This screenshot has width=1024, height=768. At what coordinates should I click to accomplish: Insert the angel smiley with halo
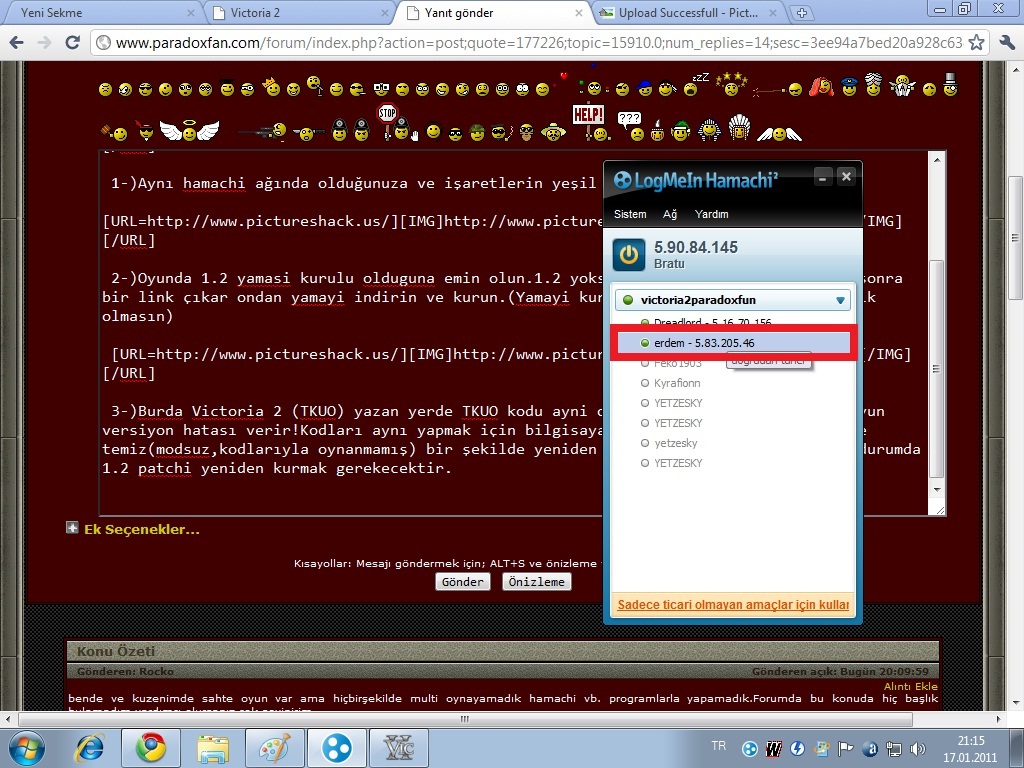tap(189, 131)
